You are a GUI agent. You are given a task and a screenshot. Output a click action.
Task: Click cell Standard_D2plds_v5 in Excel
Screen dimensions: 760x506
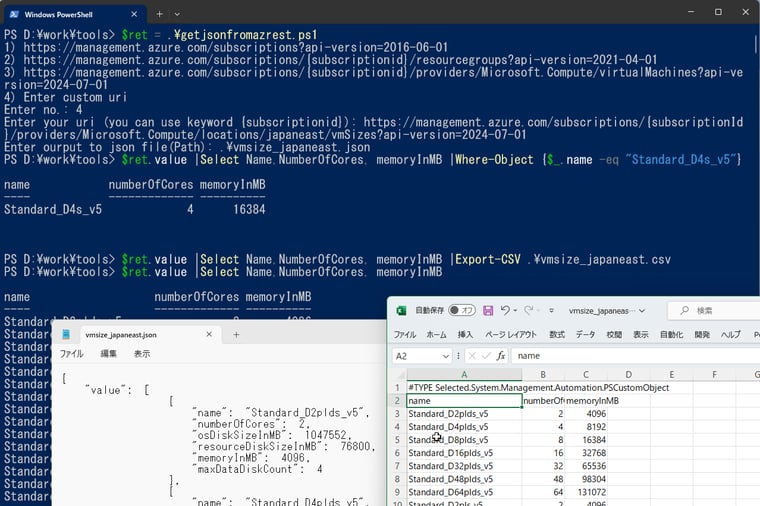pos(464,414)
